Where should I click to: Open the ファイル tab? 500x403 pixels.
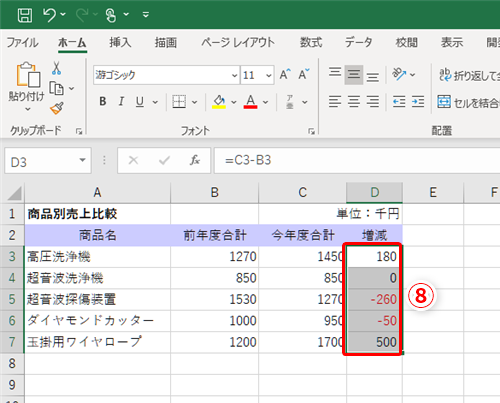coord(22,43)
